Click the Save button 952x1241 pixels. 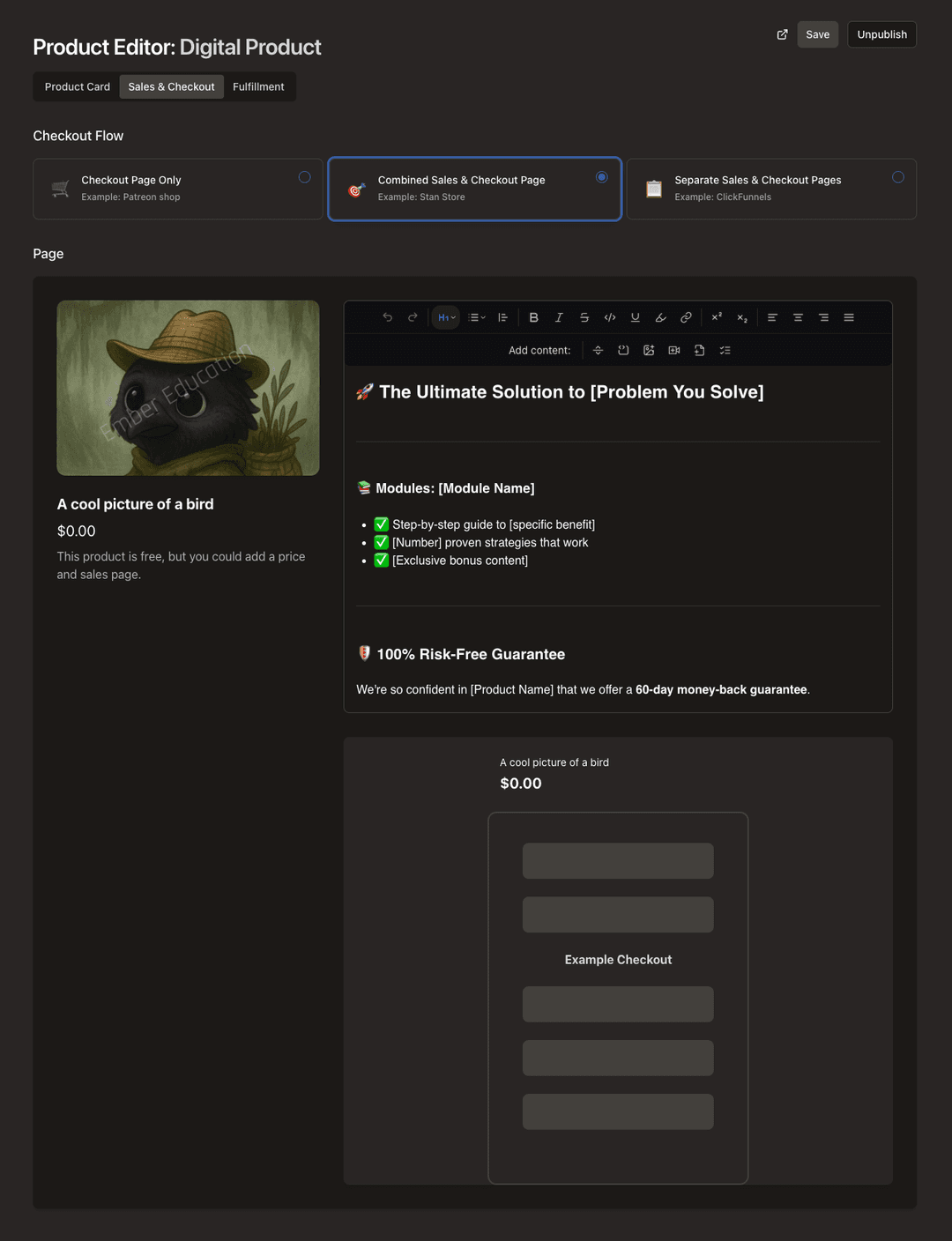pyautogui.click(x=817, y=34)
